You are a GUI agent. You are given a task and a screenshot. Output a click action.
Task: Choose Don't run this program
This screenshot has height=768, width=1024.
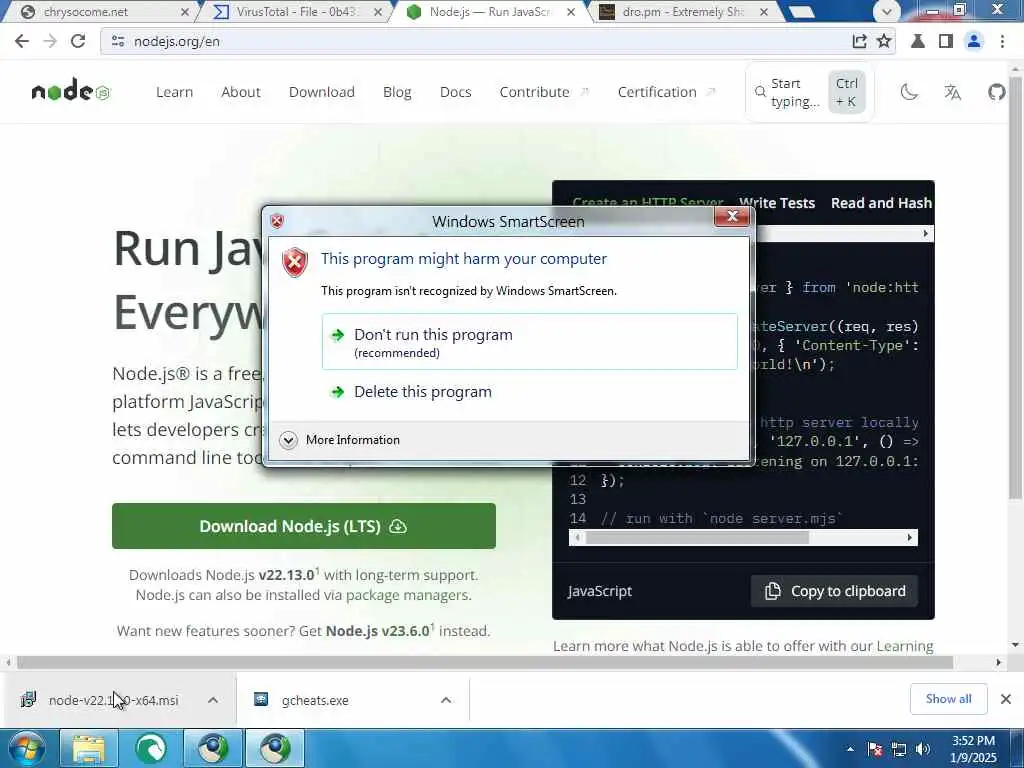[530, 342]
